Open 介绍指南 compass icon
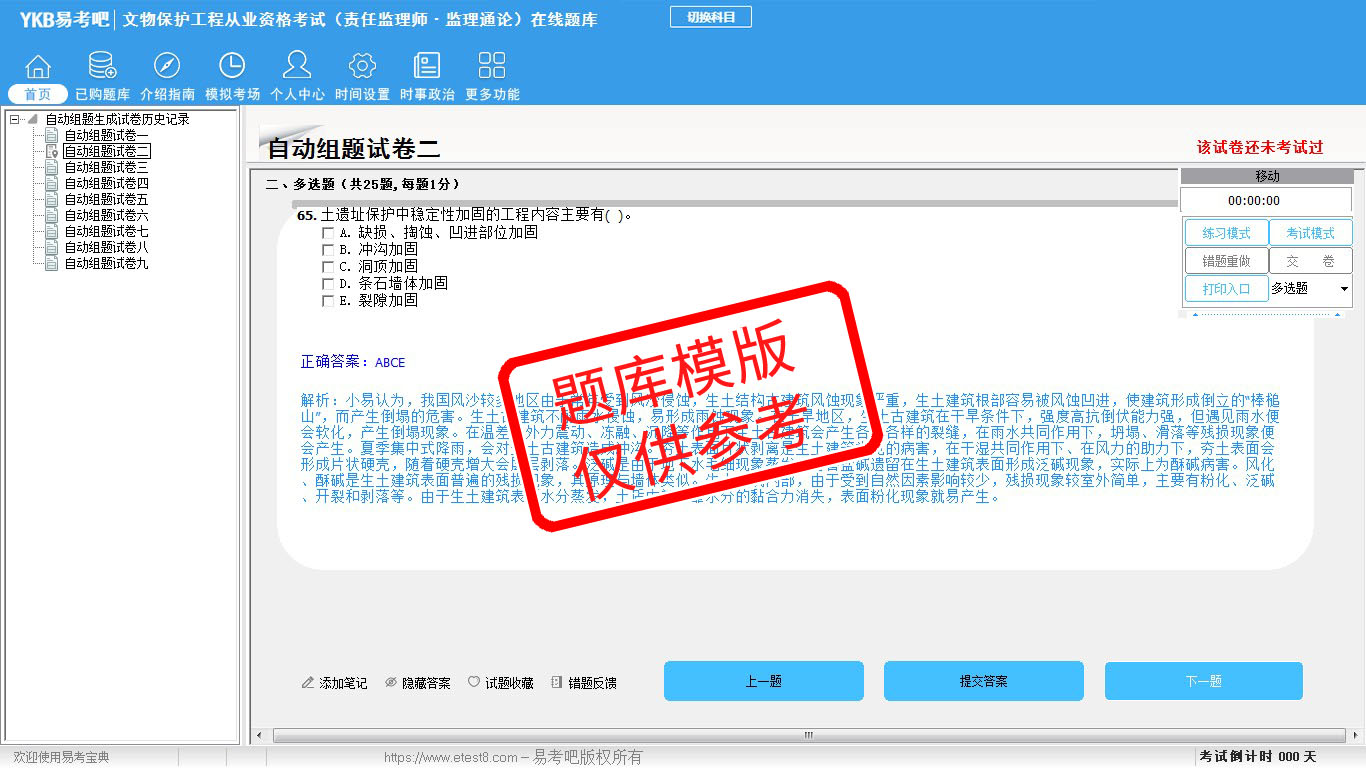The width and height of the screenshot is (1366, 768). [x=167, y=67]
